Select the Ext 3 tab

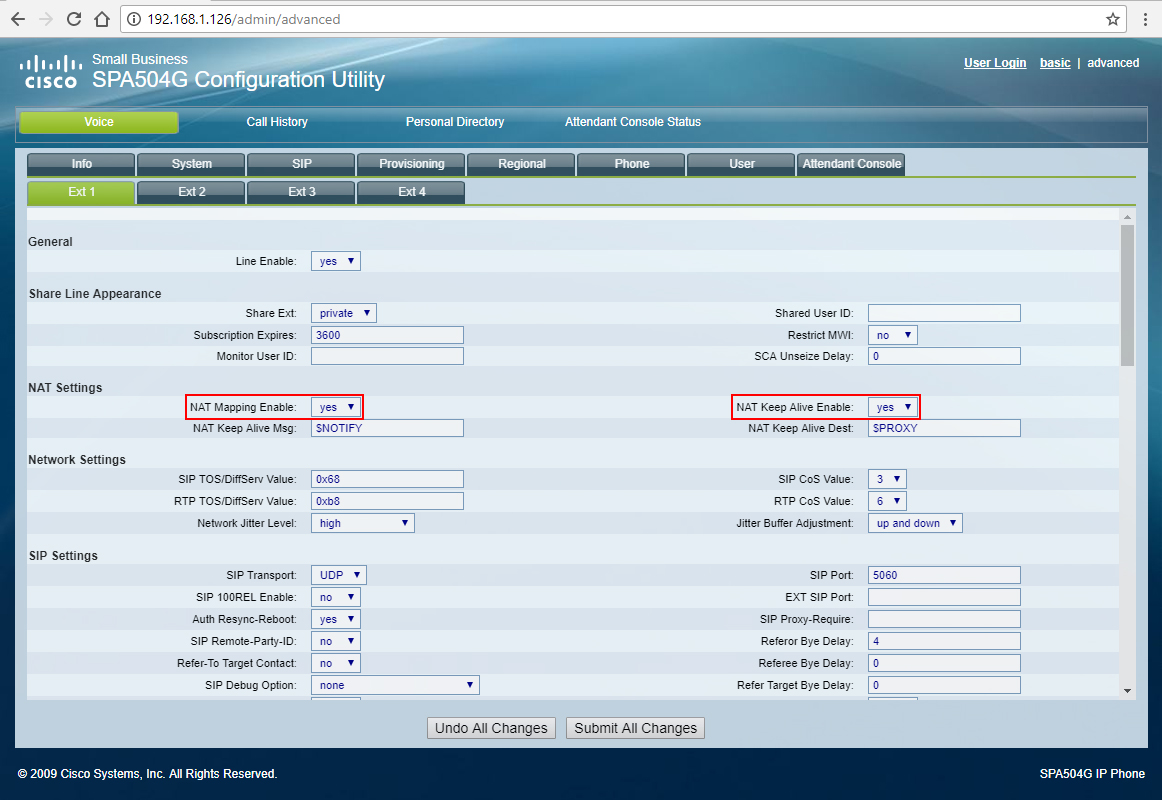tap(302, 192)
